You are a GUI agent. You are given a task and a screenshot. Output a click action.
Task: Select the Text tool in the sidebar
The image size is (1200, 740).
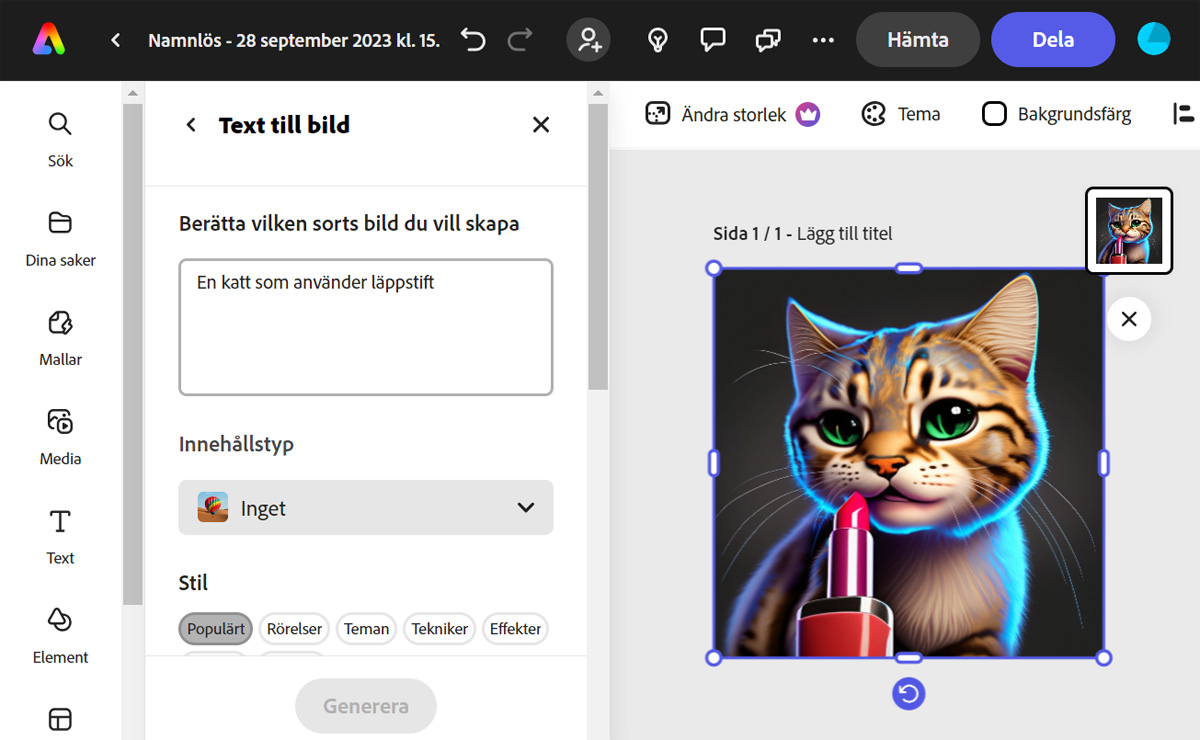pyautogui.click(x=60, y=520)
